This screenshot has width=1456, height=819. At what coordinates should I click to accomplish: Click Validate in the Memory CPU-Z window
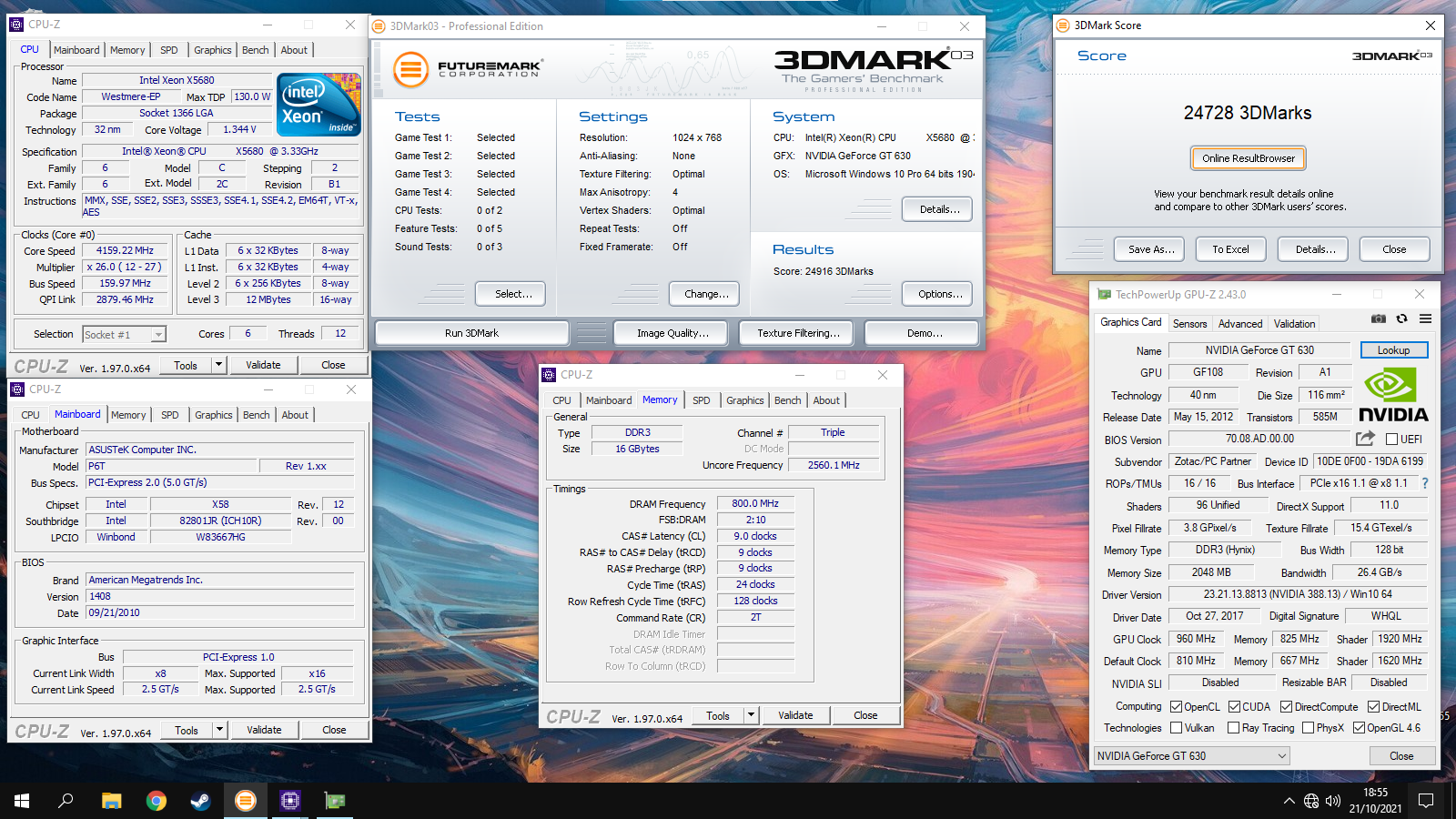795,715
